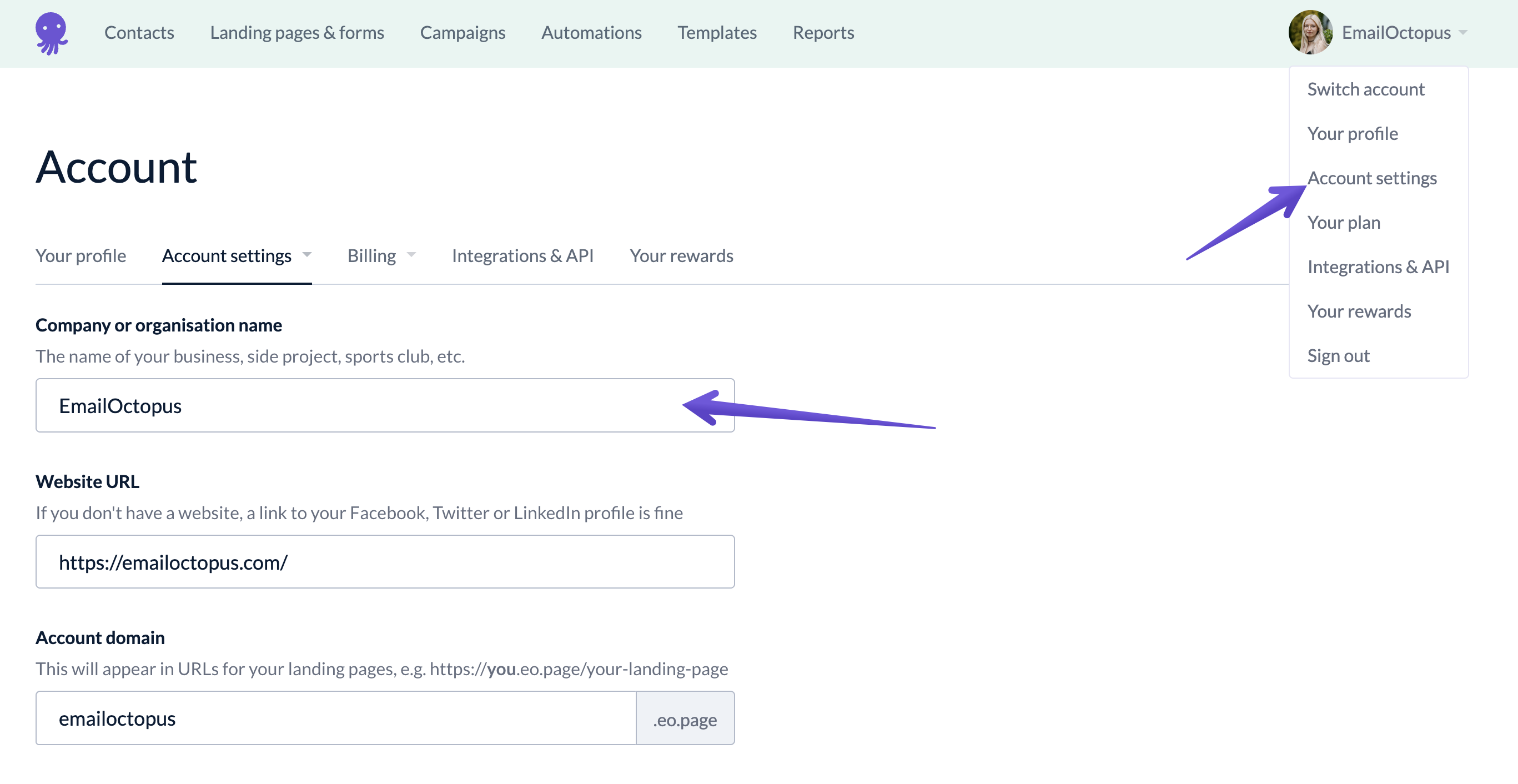This screenshot has width=1518, height=784.
Task: Go to Landing pages & forms
Action: [297, 32]
